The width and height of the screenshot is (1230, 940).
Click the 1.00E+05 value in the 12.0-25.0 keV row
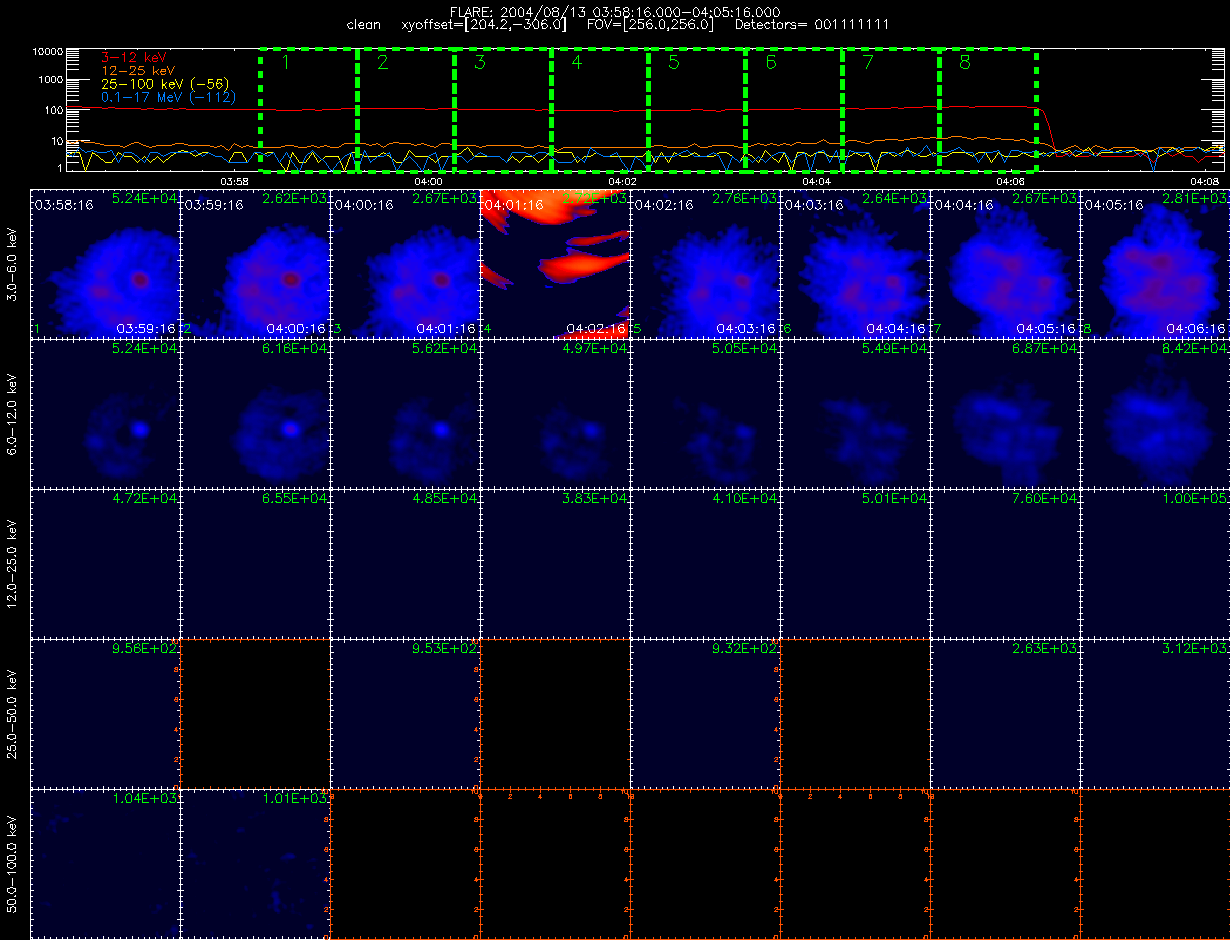click(x=1196, y=499)
